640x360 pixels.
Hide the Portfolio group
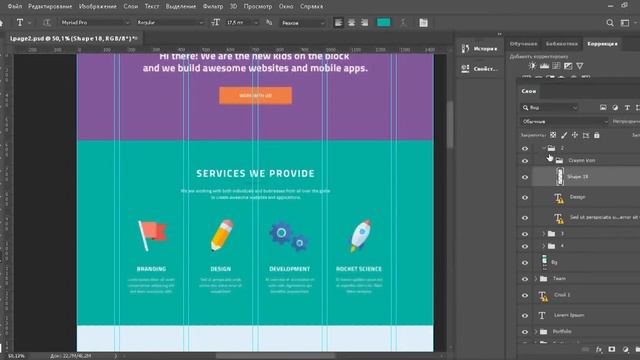pos(525,332)
